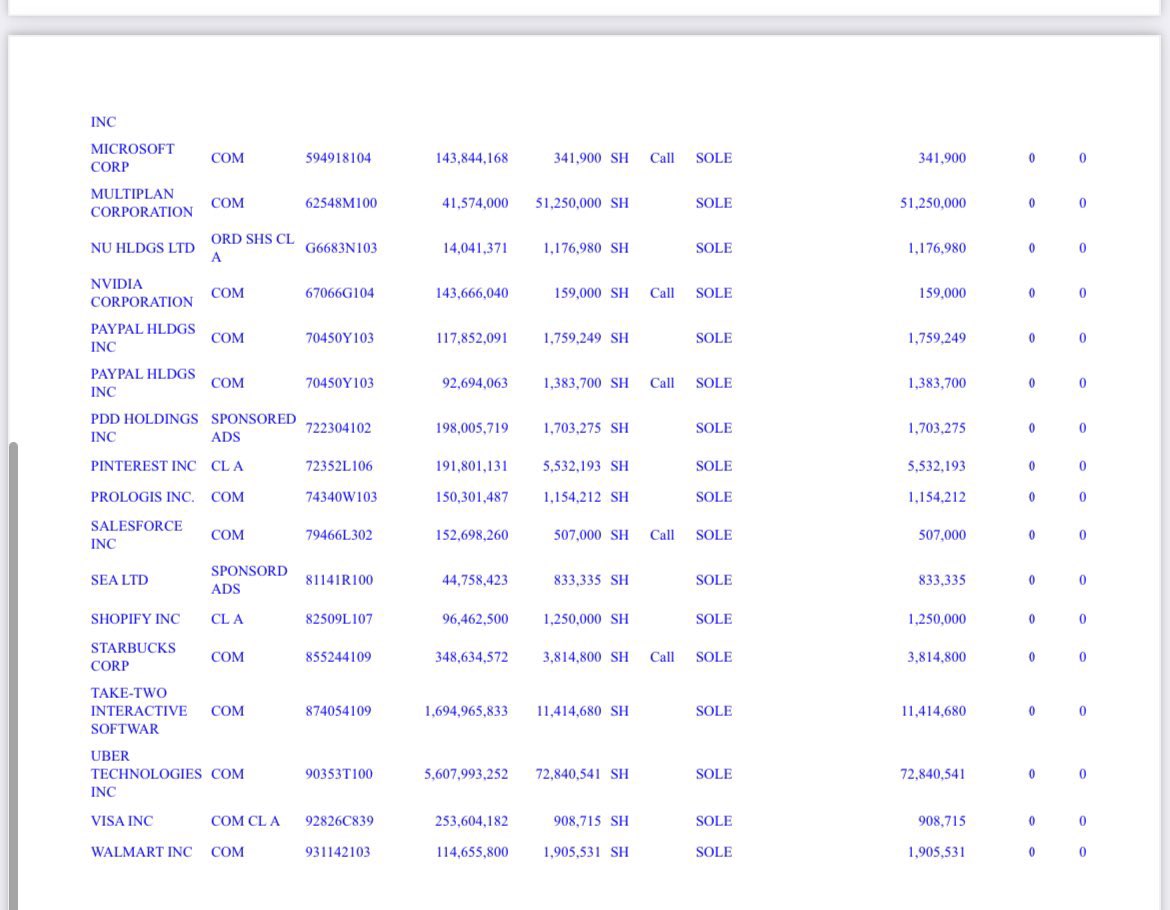This screenshot has height=910, width=1170.
Task: Select MULTIPLAN CORPORATION issuer name
Action: point(142,203)
